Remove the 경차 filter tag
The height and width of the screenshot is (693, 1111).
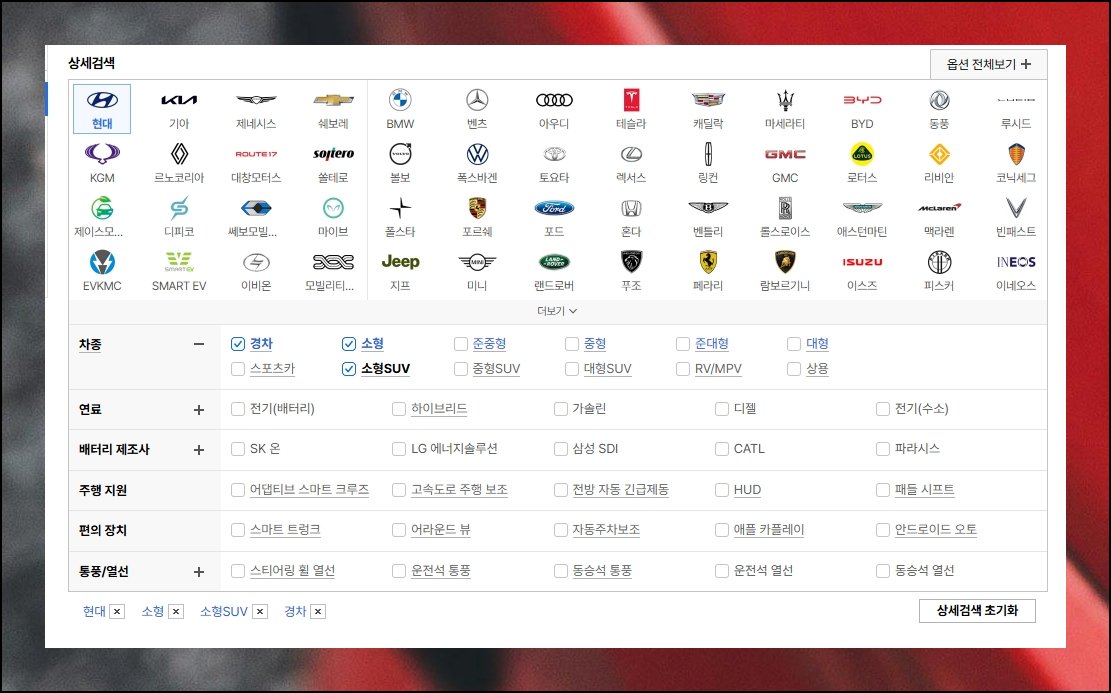pyautogui.click(x=318, y=612)
